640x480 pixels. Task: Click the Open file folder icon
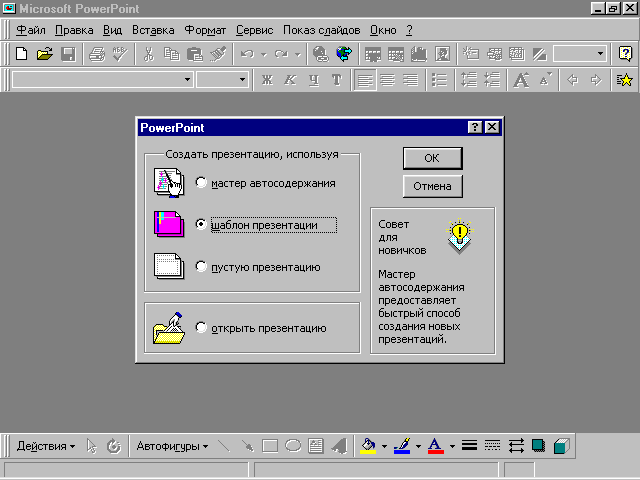45,54
